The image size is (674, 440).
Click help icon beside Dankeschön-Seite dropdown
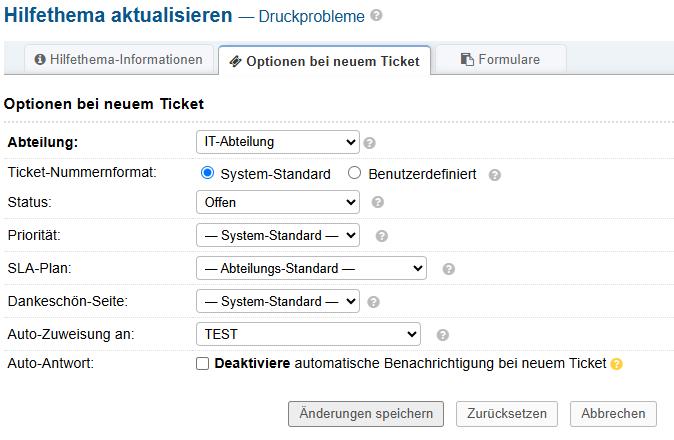coord(372,302)
